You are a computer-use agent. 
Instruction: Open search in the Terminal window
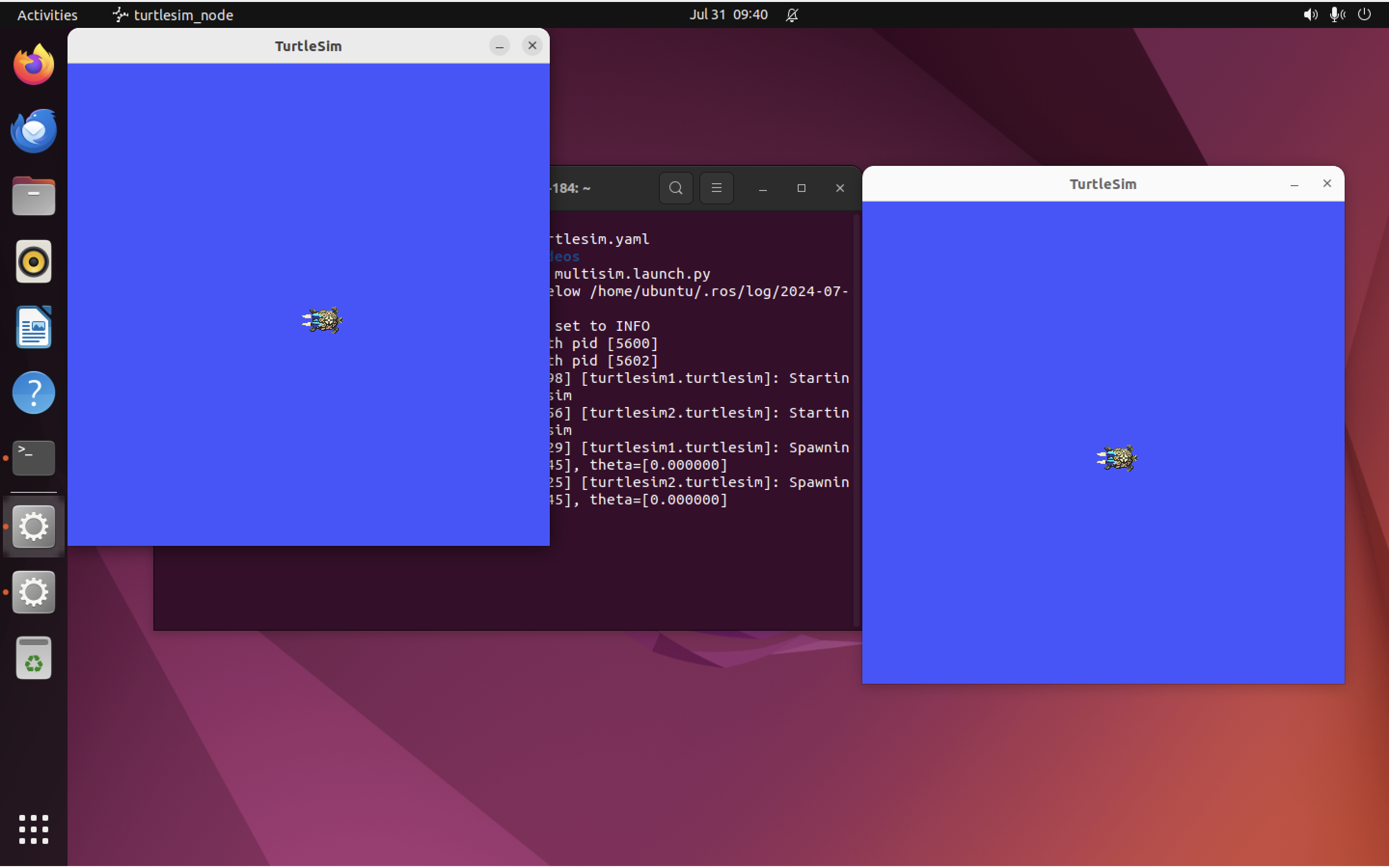point(675,188)
